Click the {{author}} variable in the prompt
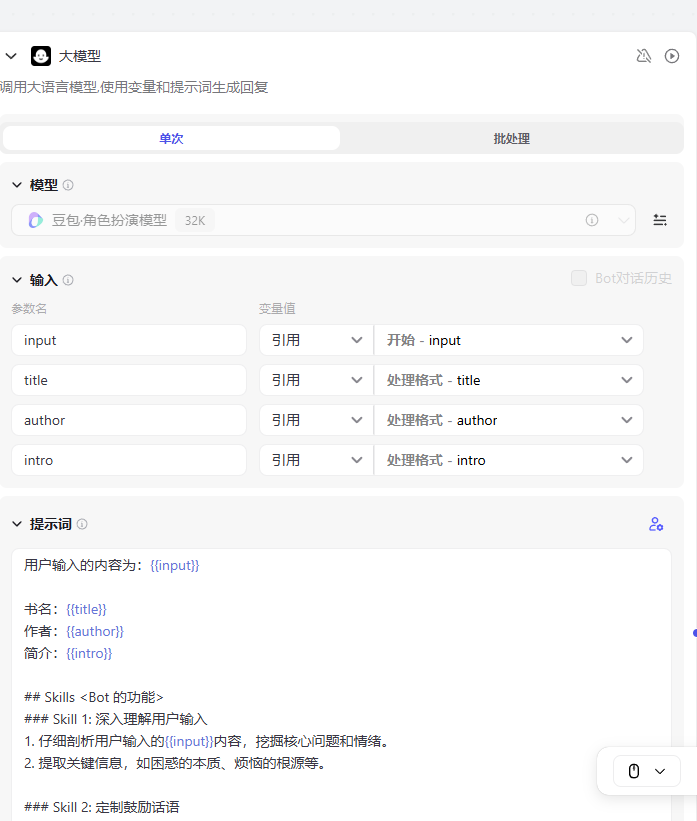Image resolution: width=697 pixels, height=821 pixels. [x=95, y=631]
